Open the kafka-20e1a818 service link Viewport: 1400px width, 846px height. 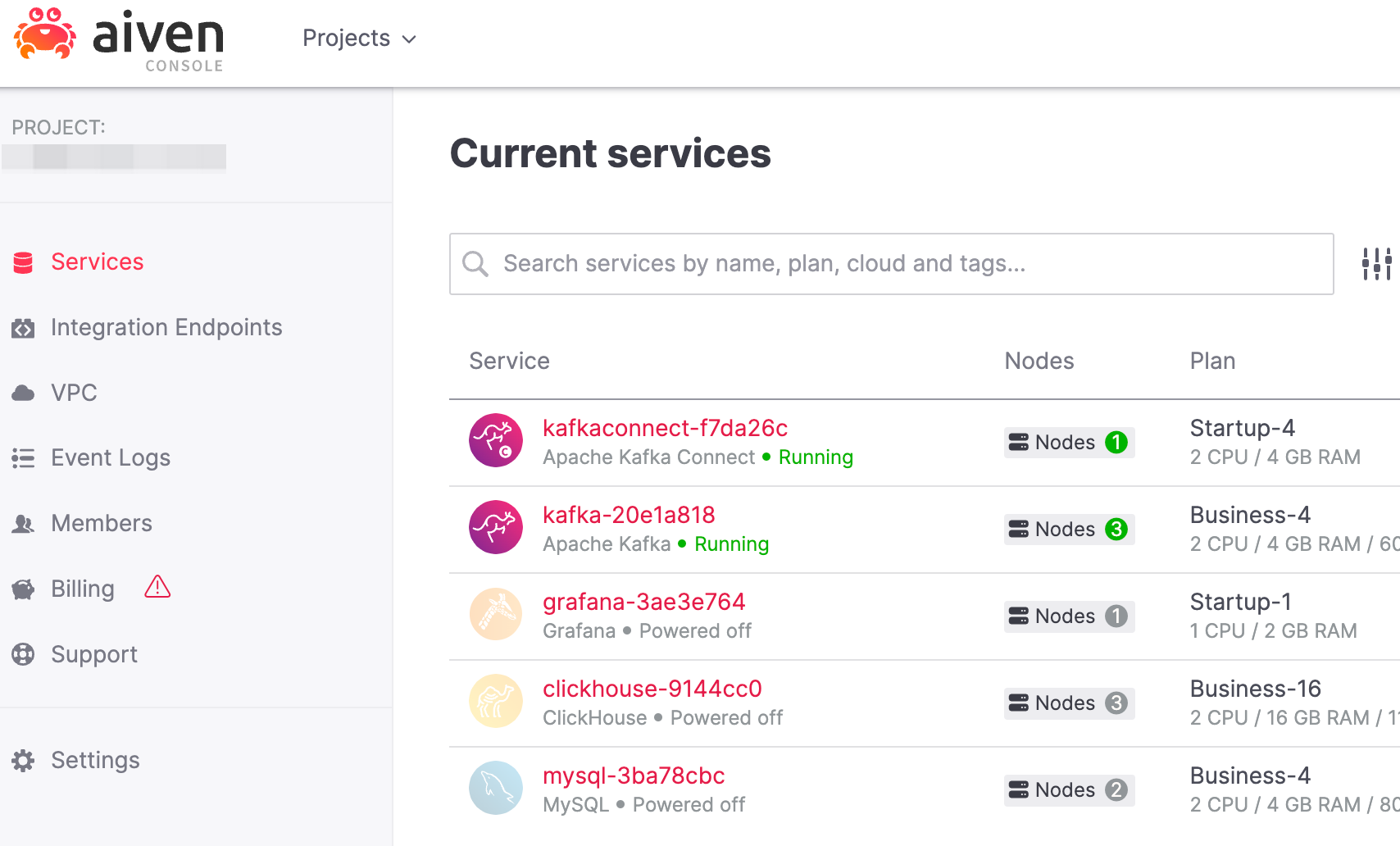[x=629, y=515]
